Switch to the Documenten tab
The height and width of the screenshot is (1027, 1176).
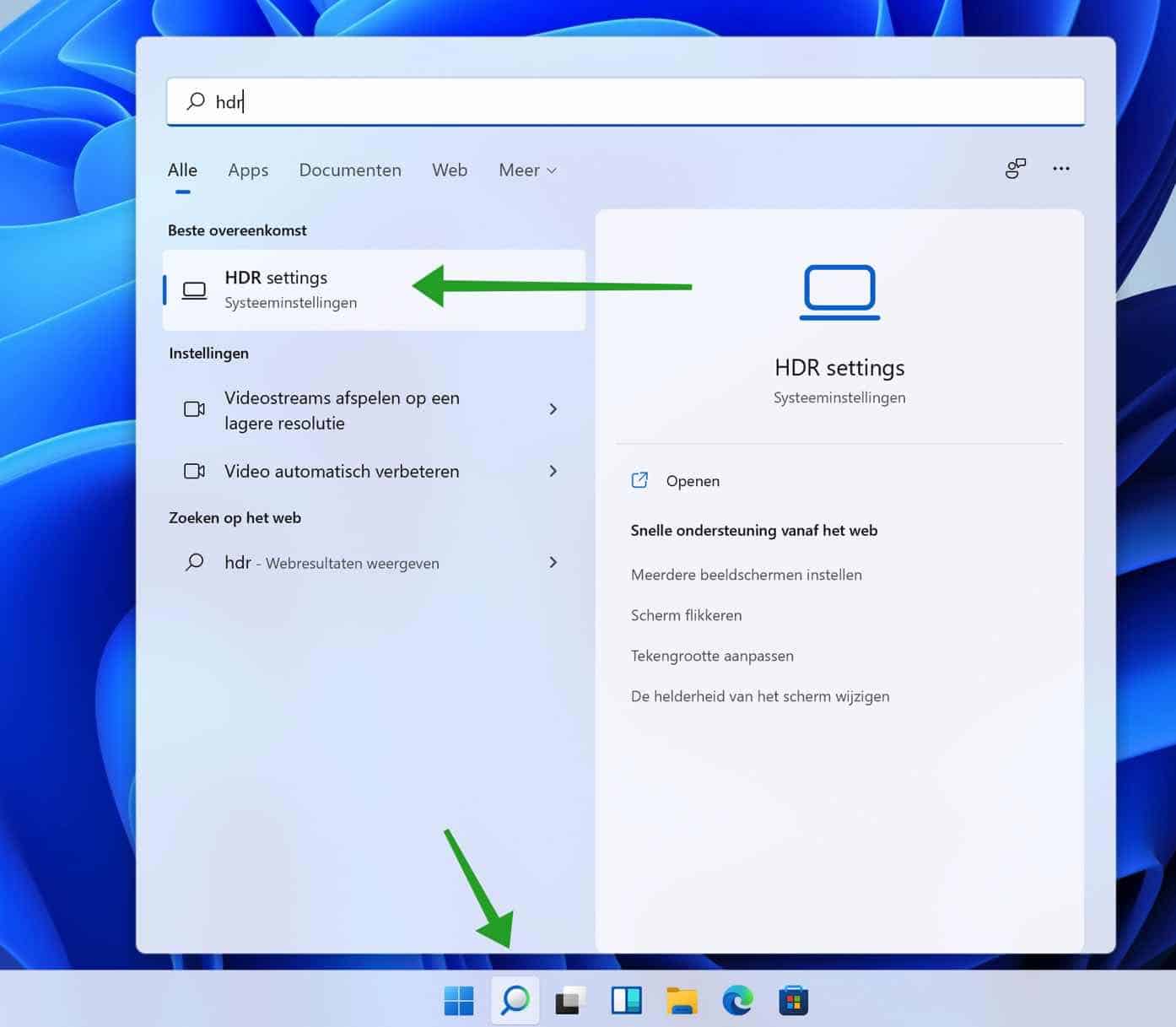(x=350, y=170)
